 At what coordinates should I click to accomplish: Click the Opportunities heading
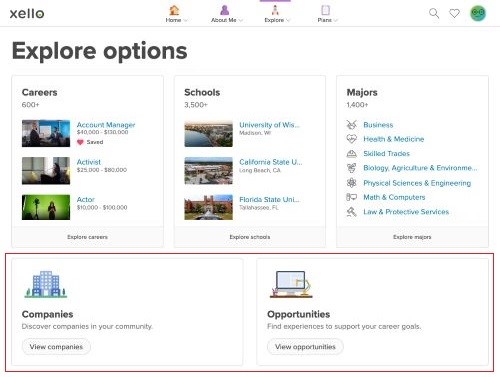(298, 314)
